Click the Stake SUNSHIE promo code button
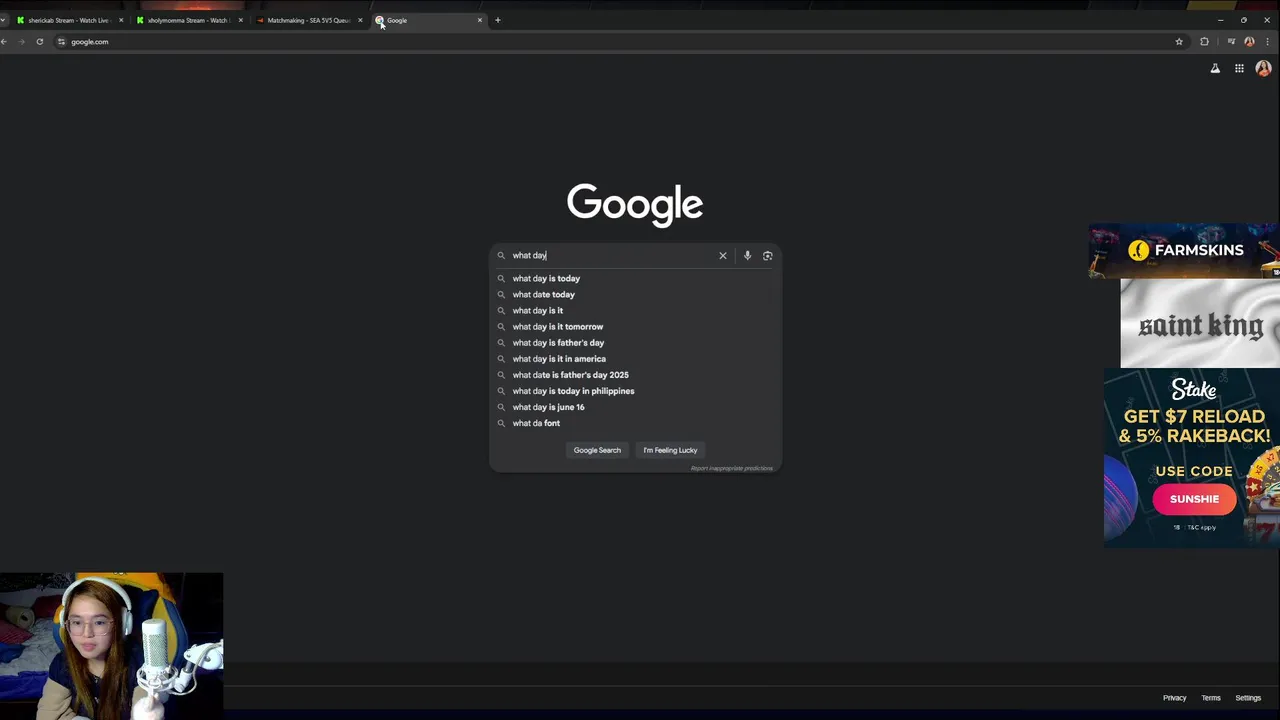The height and width of the screenshot is (720, 1280). click(1194, 499)
